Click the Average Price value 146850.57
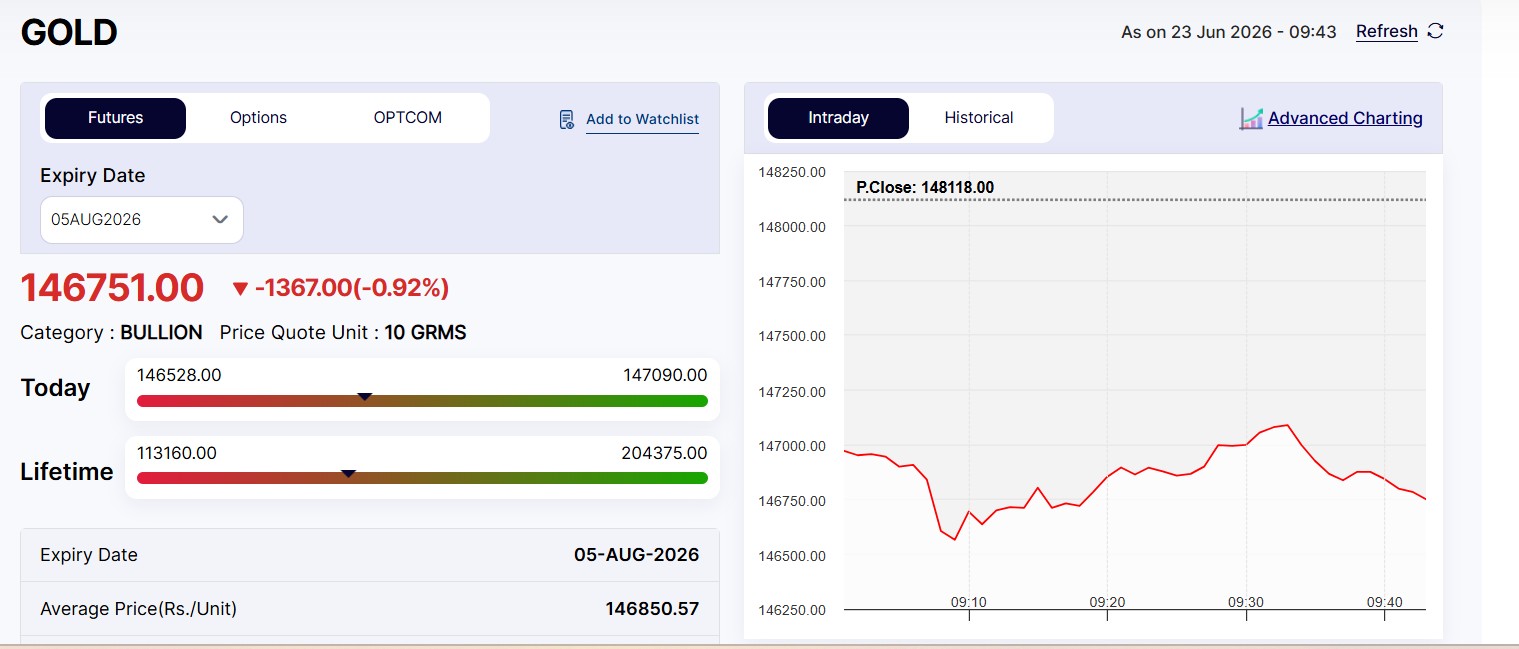The image size is (1519, 649). pos(652,609)
